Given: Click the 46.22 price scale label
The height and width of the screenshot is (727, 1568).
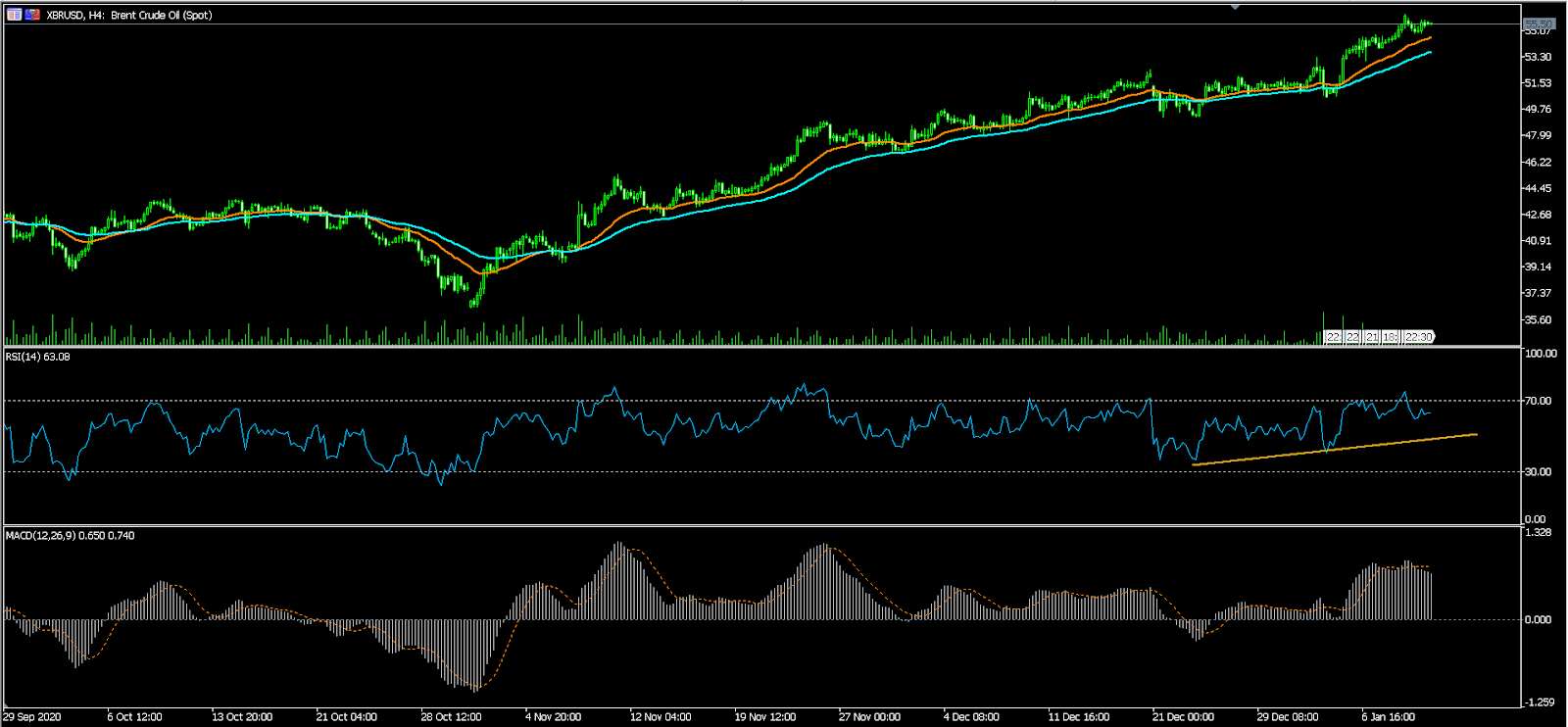Looking at the screenshot, I should pyautogui.click(x=1538, y=162).
